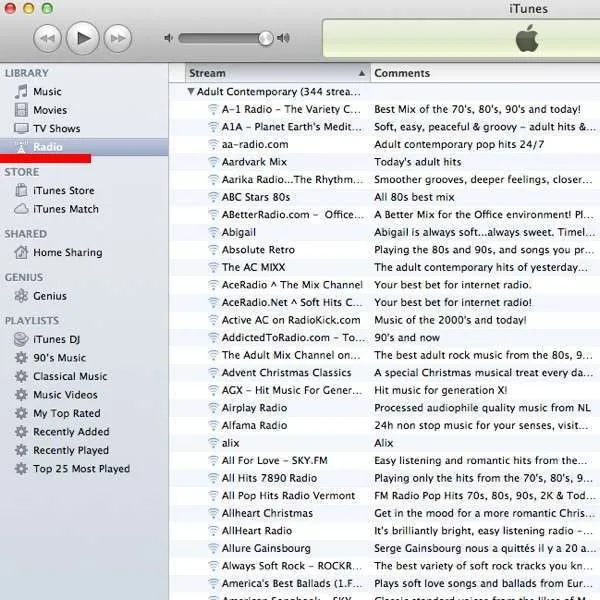Select the All Hits 7890 Radio stream
This screenshot has height=600, width=600.
(269, 478)
